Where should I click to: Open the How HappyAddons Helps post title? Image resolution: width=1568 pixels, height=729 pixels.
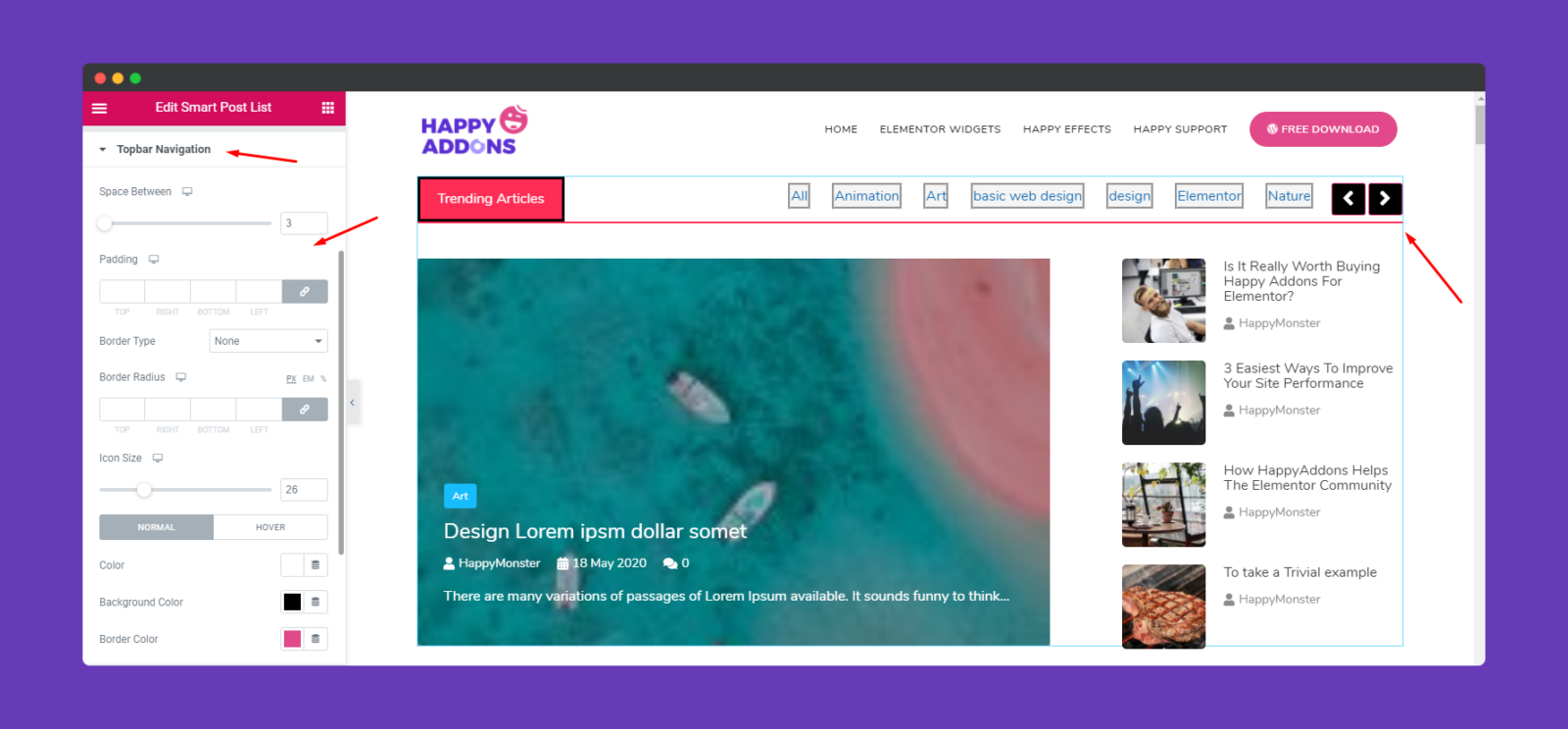point(1307,477)
